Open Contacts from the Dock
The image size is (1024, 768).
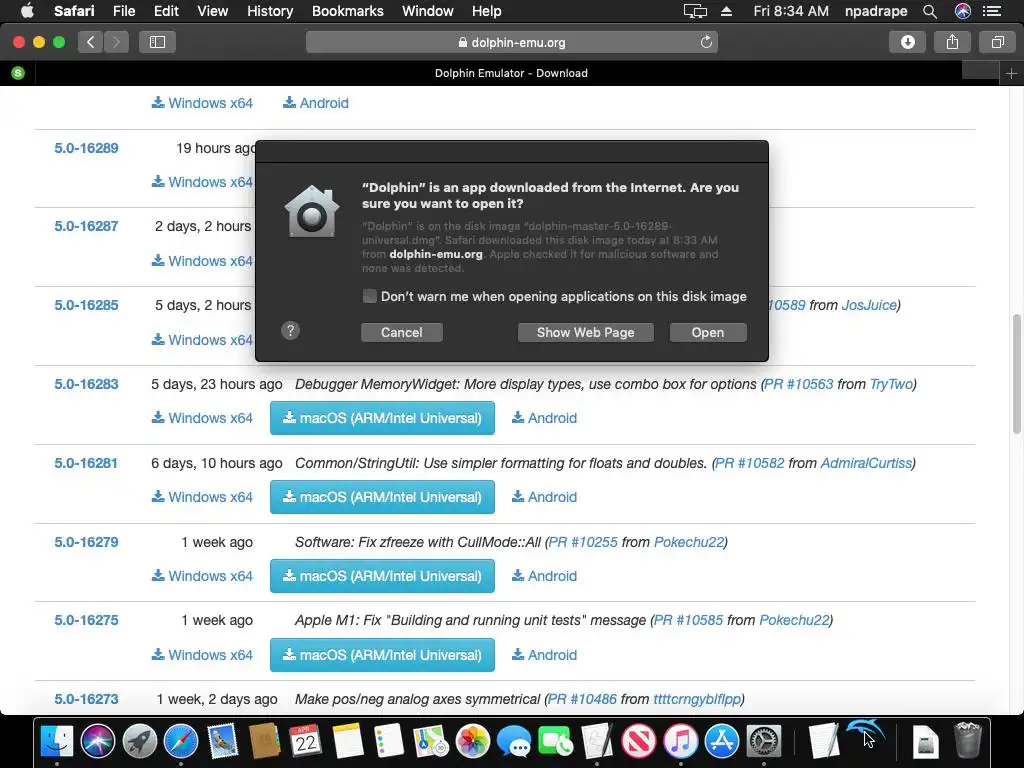[264, 741]
